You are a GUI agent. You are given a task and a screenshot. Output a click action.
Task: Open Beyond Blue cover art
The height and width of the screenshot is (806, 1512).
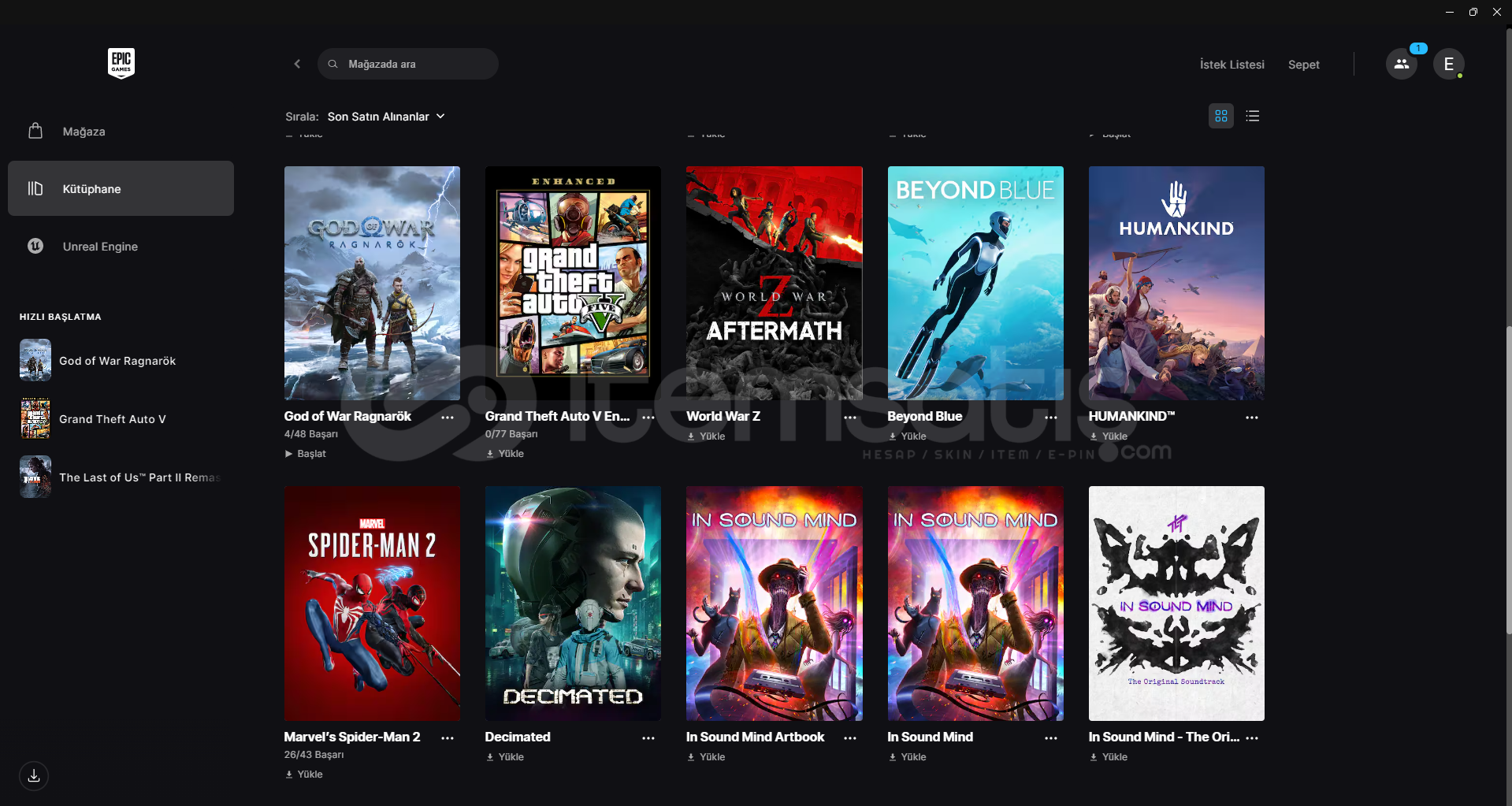(975, 283)
